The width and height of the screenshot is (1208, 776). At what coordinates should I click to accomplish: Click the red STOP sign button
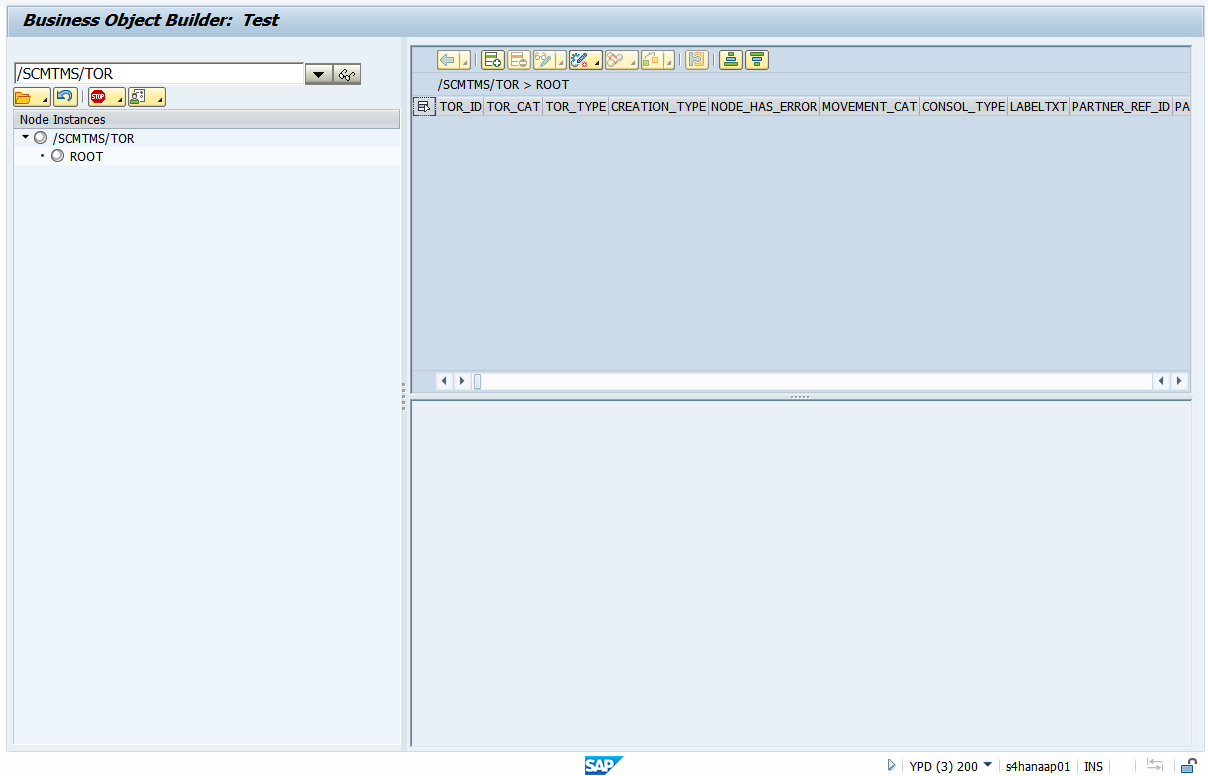[x=106, y=97]
